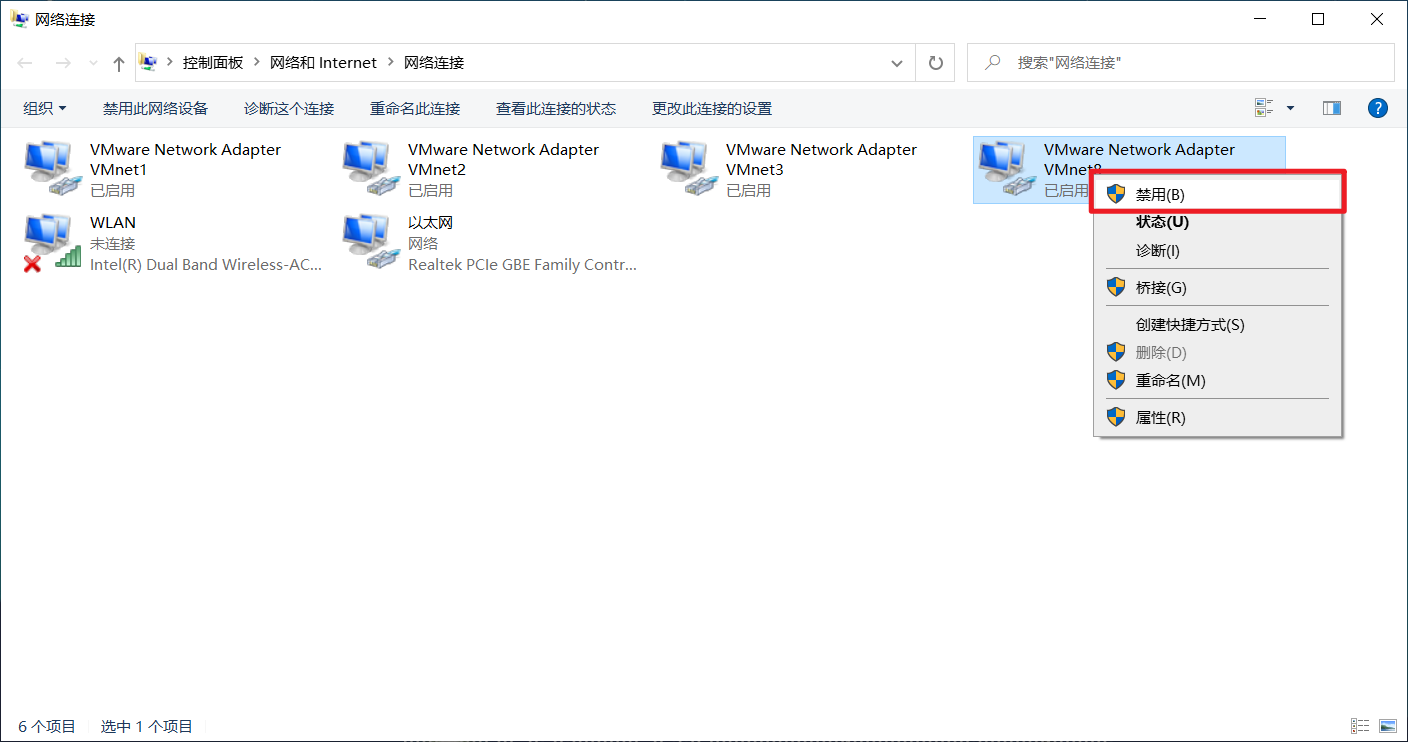Expand the view options dropdown arrow
The image size is (1408, 742).
click(x=1290, y=108)
